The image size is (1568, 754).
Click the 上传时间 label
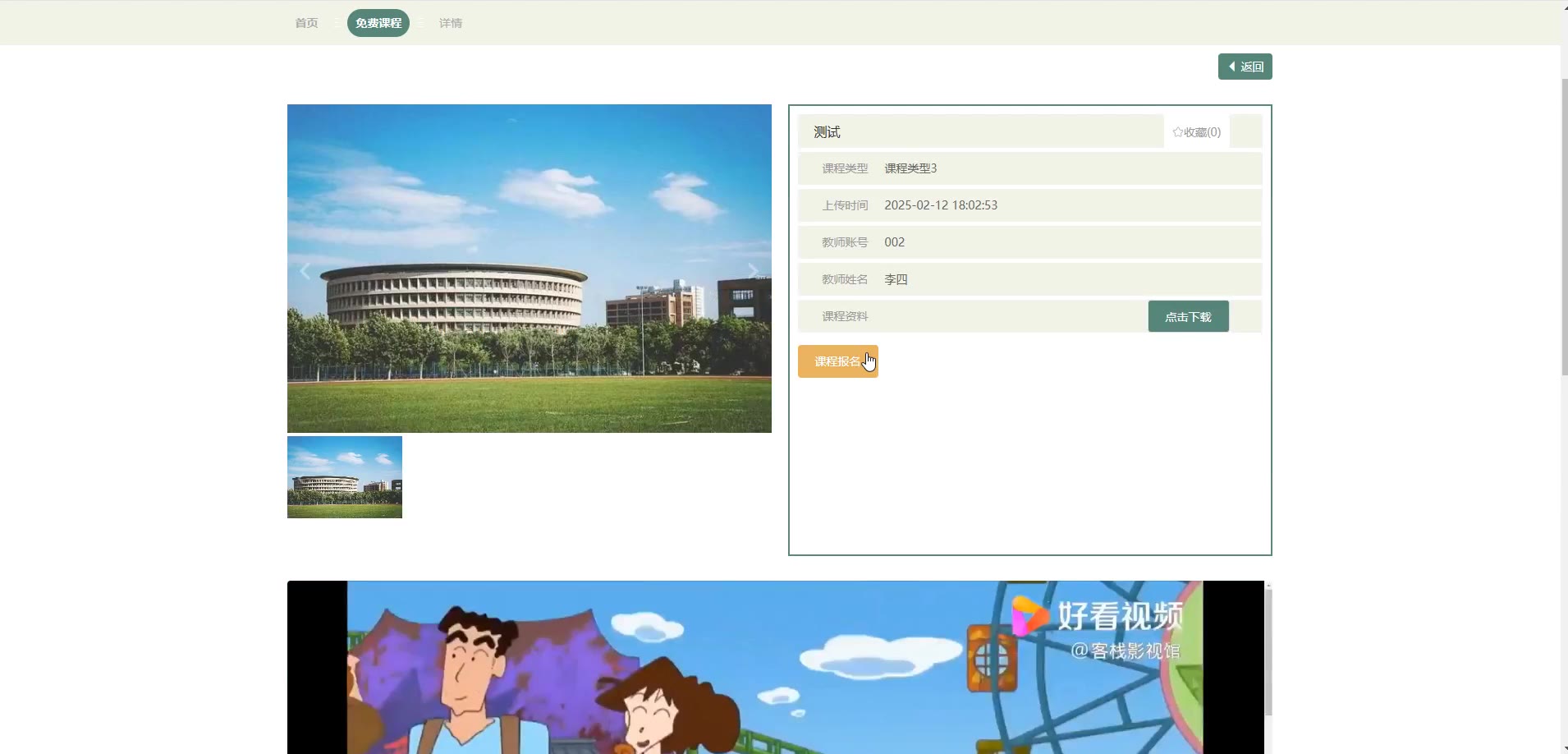(x=845, y=205)
